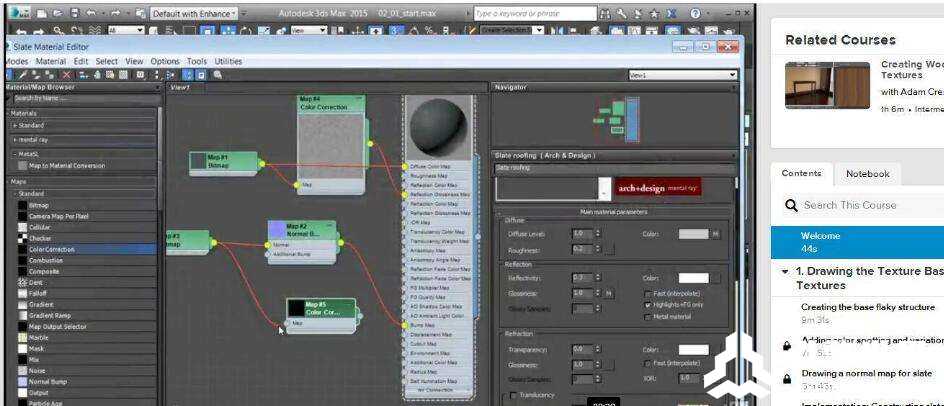Enable the Metal material checkbox
Image resolution: width=944 pixels, height=406 pixels.
click(648, 316)
